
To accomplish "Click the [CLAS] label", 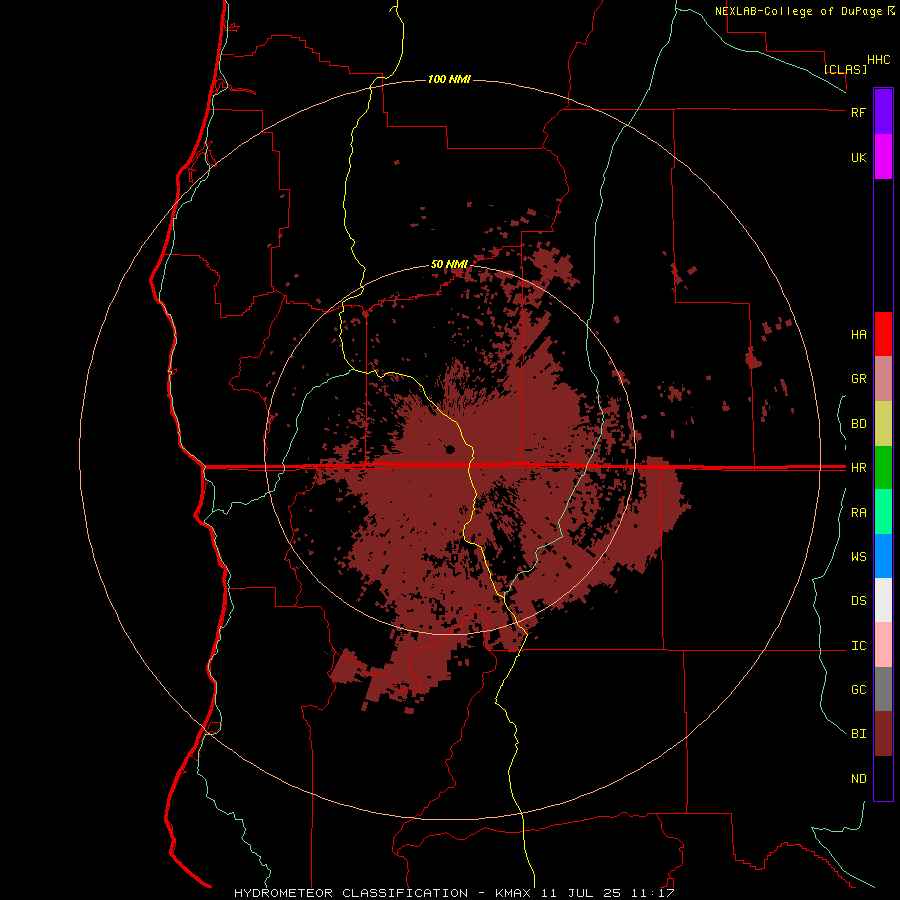I will (x=845, y=69).
